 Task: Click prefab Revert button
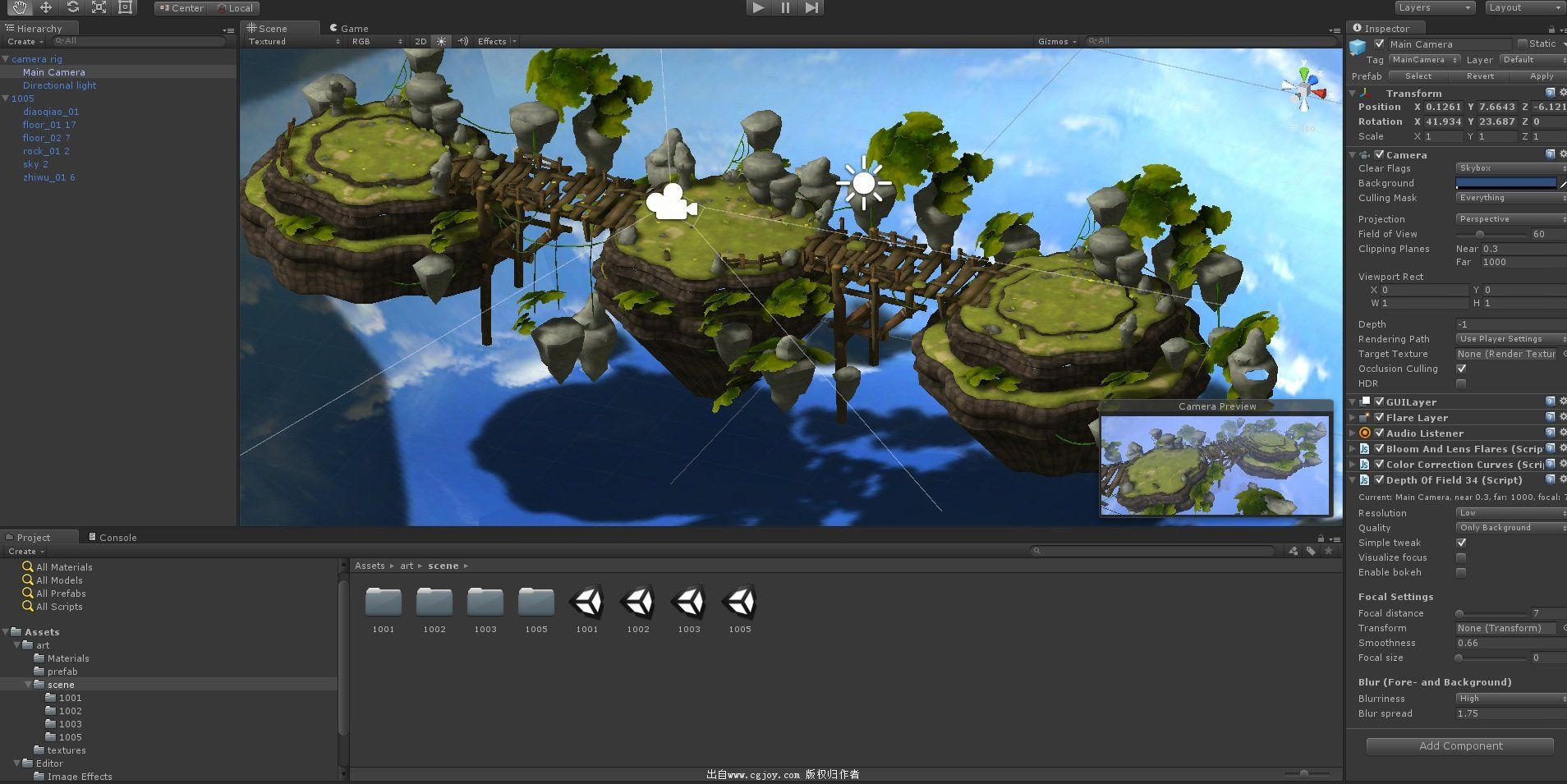pos(1480,76)
